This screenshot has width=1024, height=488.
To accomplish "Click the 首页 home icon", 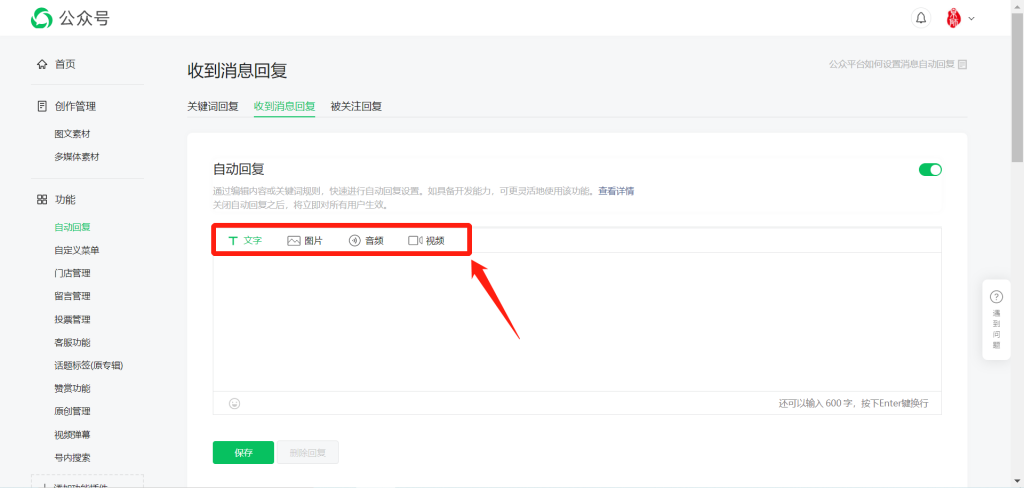I will point(42,64).
